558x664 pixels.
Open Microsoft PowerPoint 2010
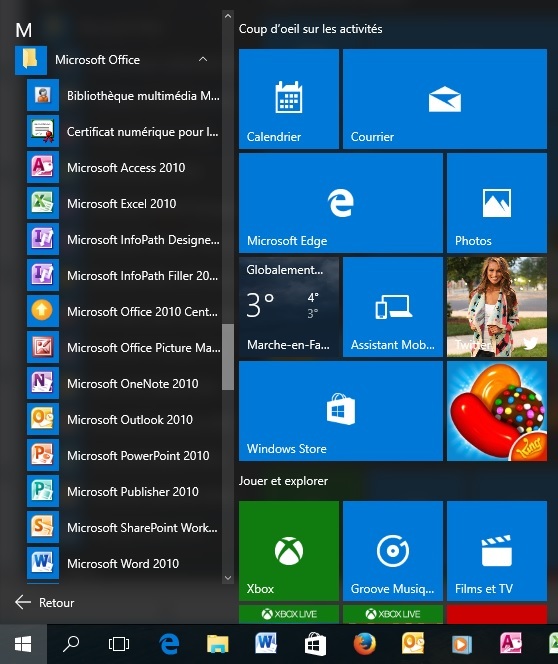tap(124, 456)
